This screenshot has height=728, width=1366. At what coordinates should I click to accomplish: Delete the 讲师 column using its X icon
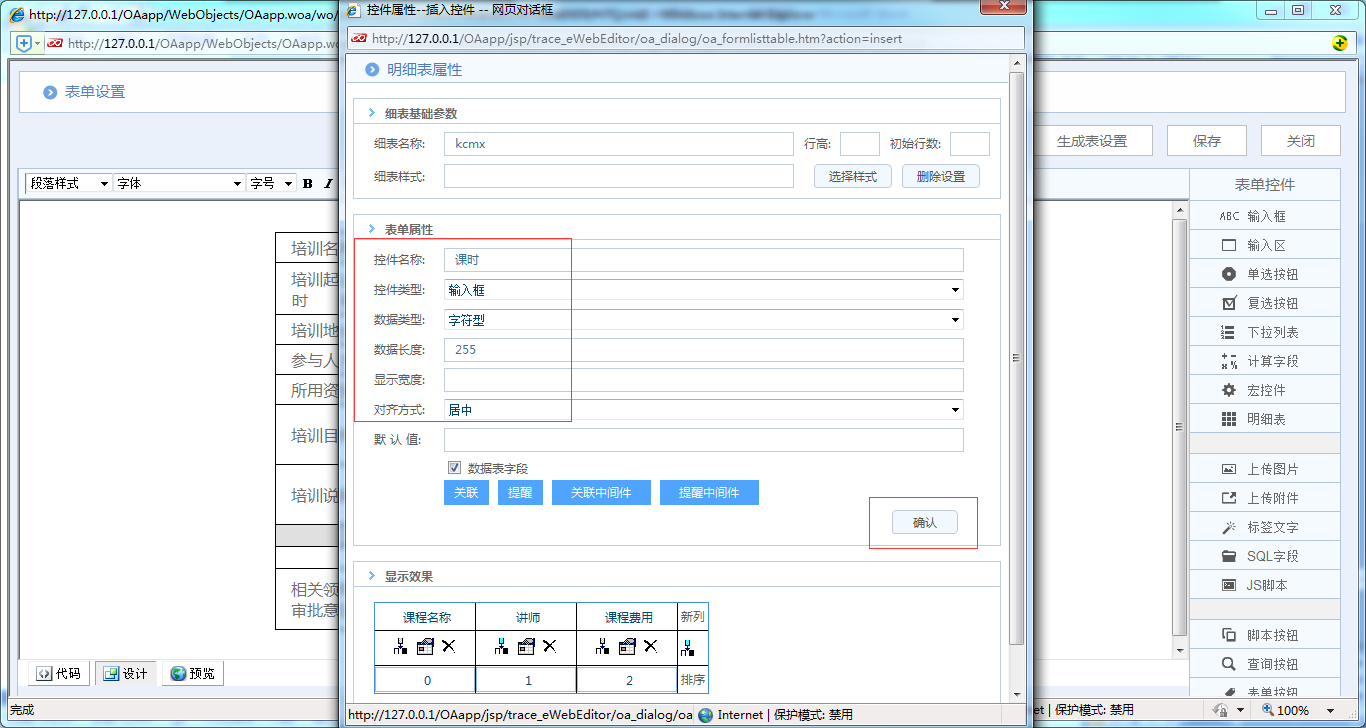548,647
